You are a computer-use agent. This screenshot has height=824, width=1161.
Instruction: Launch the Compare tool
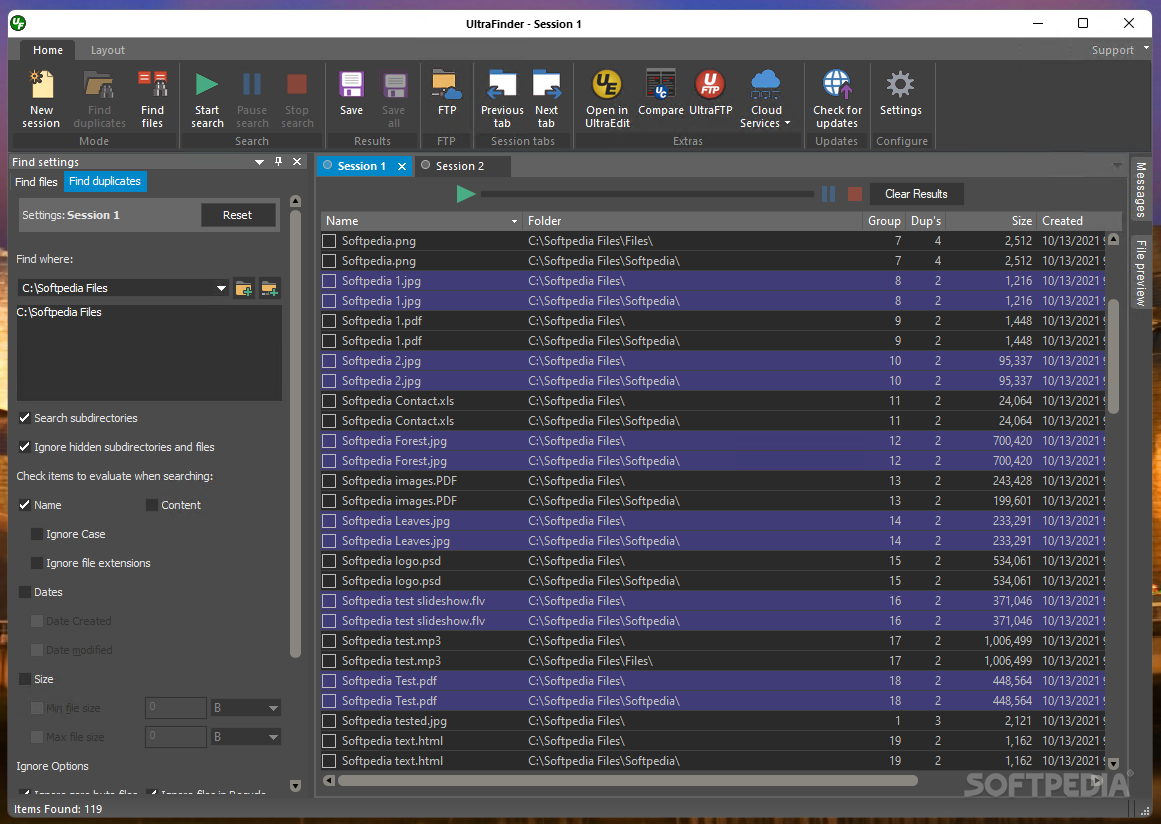[660, 95]
